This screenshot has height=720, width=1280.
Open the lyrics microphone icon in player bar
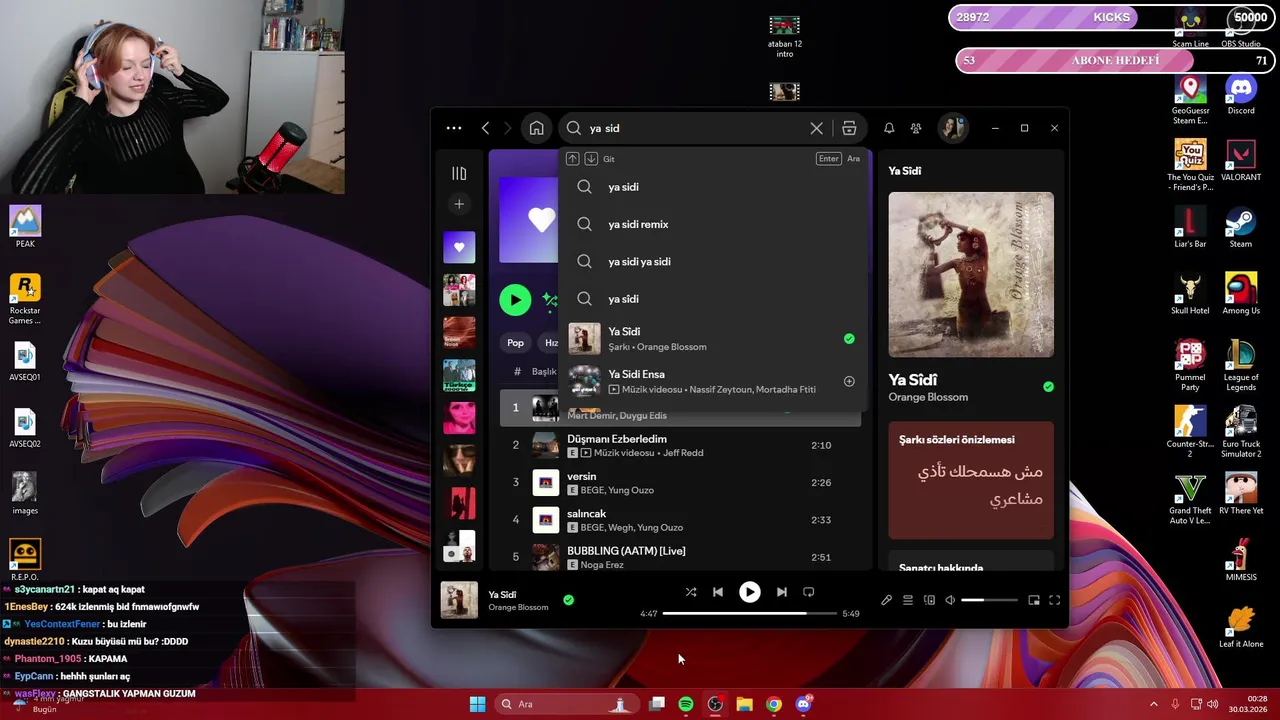pyautogui.click(x=886, y=600)
